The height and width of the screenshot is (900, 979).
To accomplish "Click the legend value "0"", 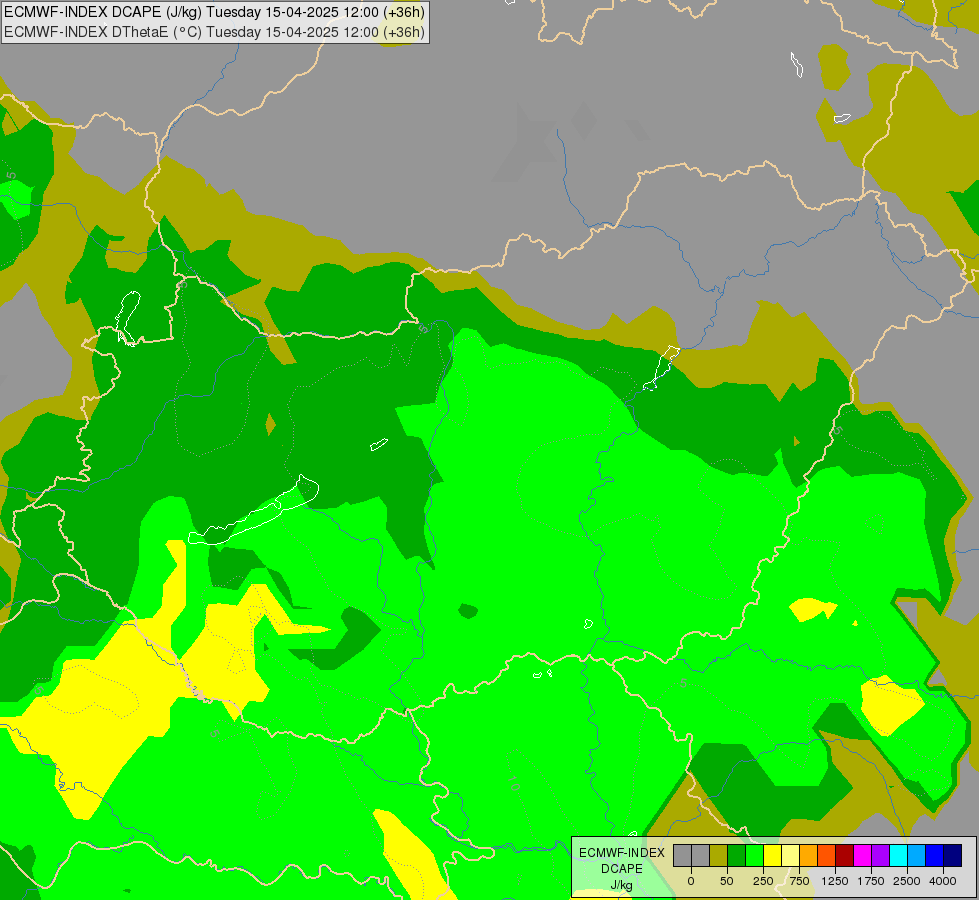I will pos(691,881).
